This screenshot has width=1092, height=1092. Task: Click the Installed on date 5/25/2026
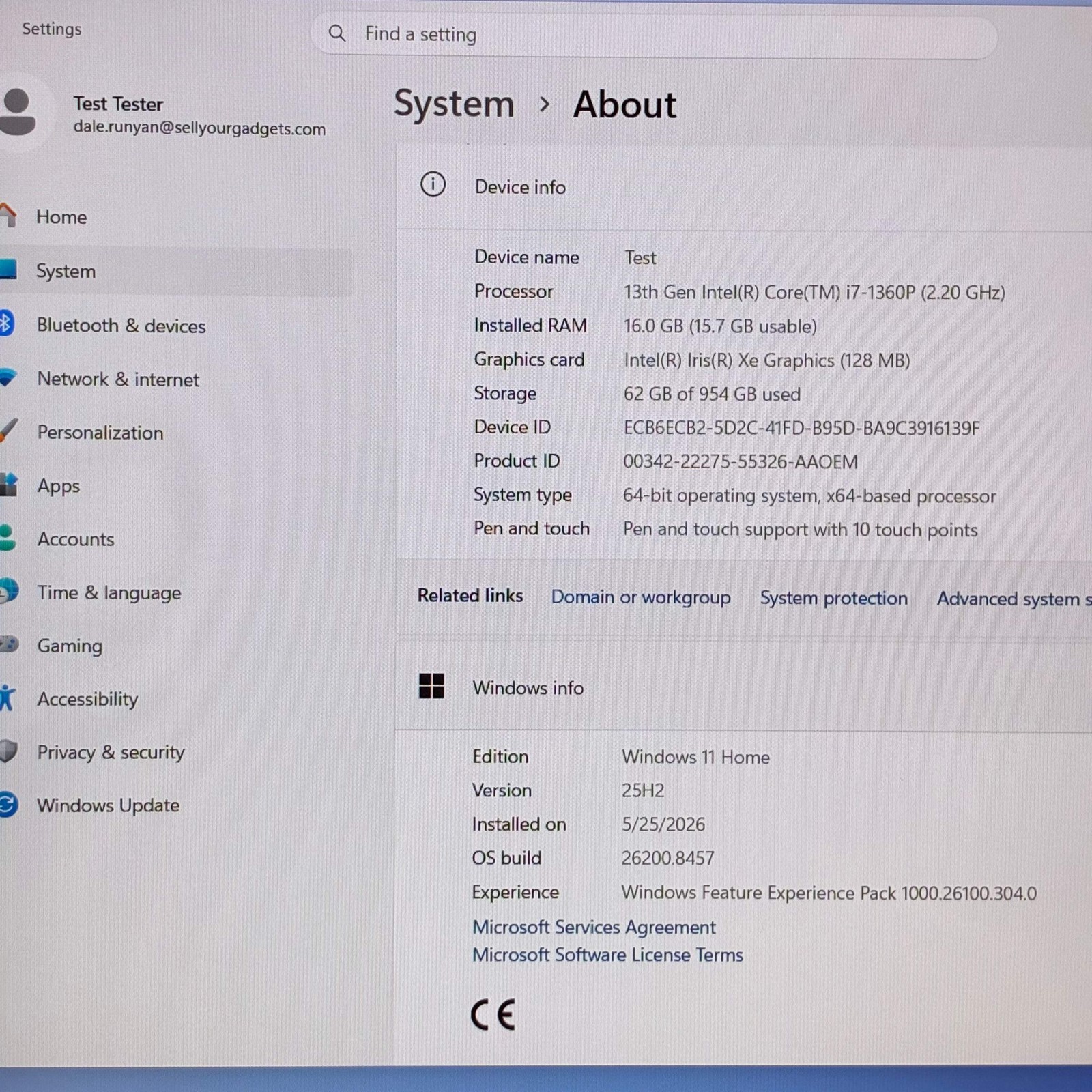[663, 824]
